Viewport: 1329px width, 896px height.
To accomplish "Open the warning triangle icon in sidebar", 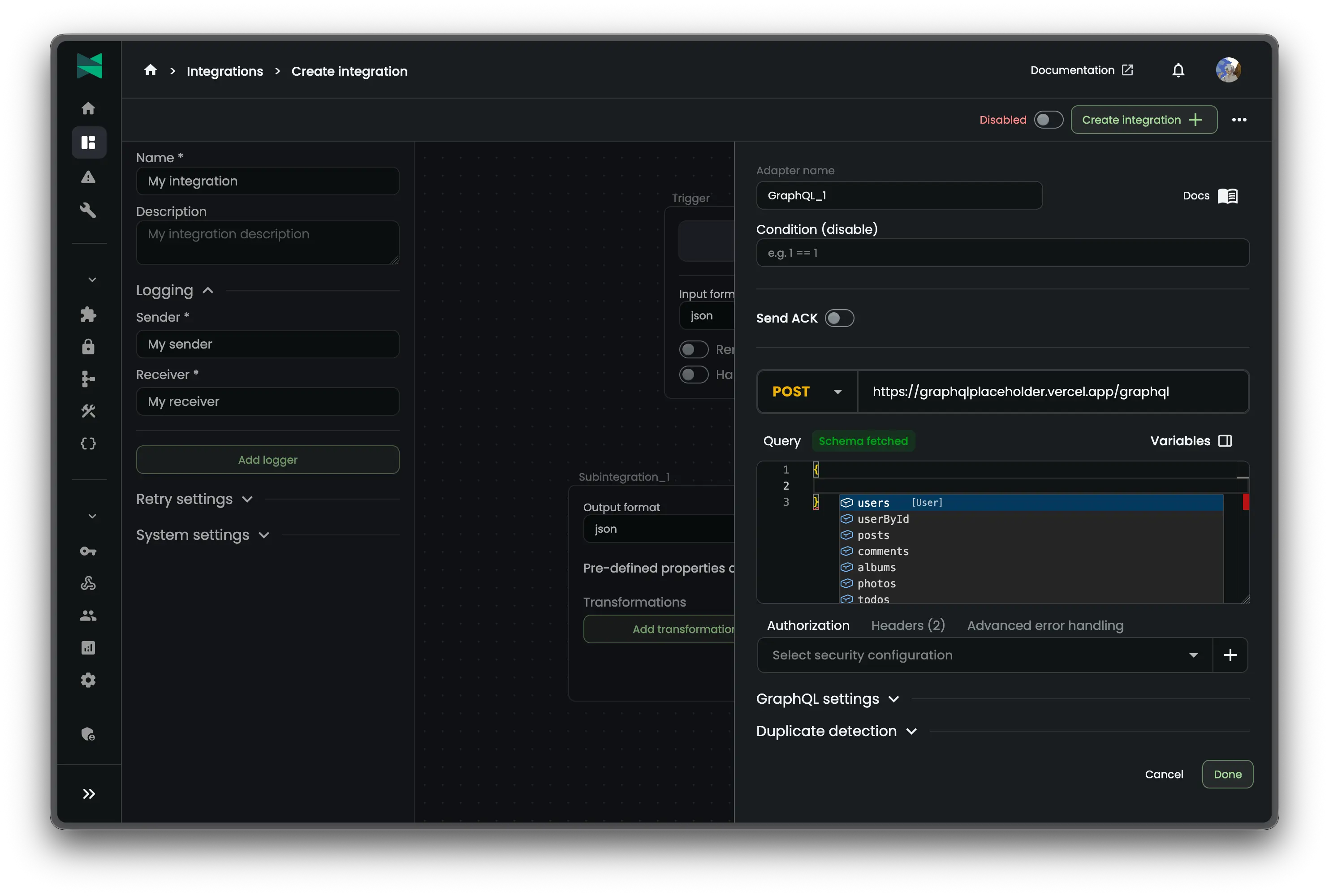I will pos(88,177).
